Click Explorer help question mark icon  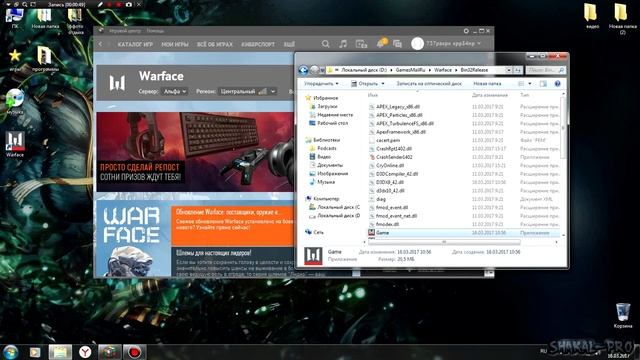[557, 83]
